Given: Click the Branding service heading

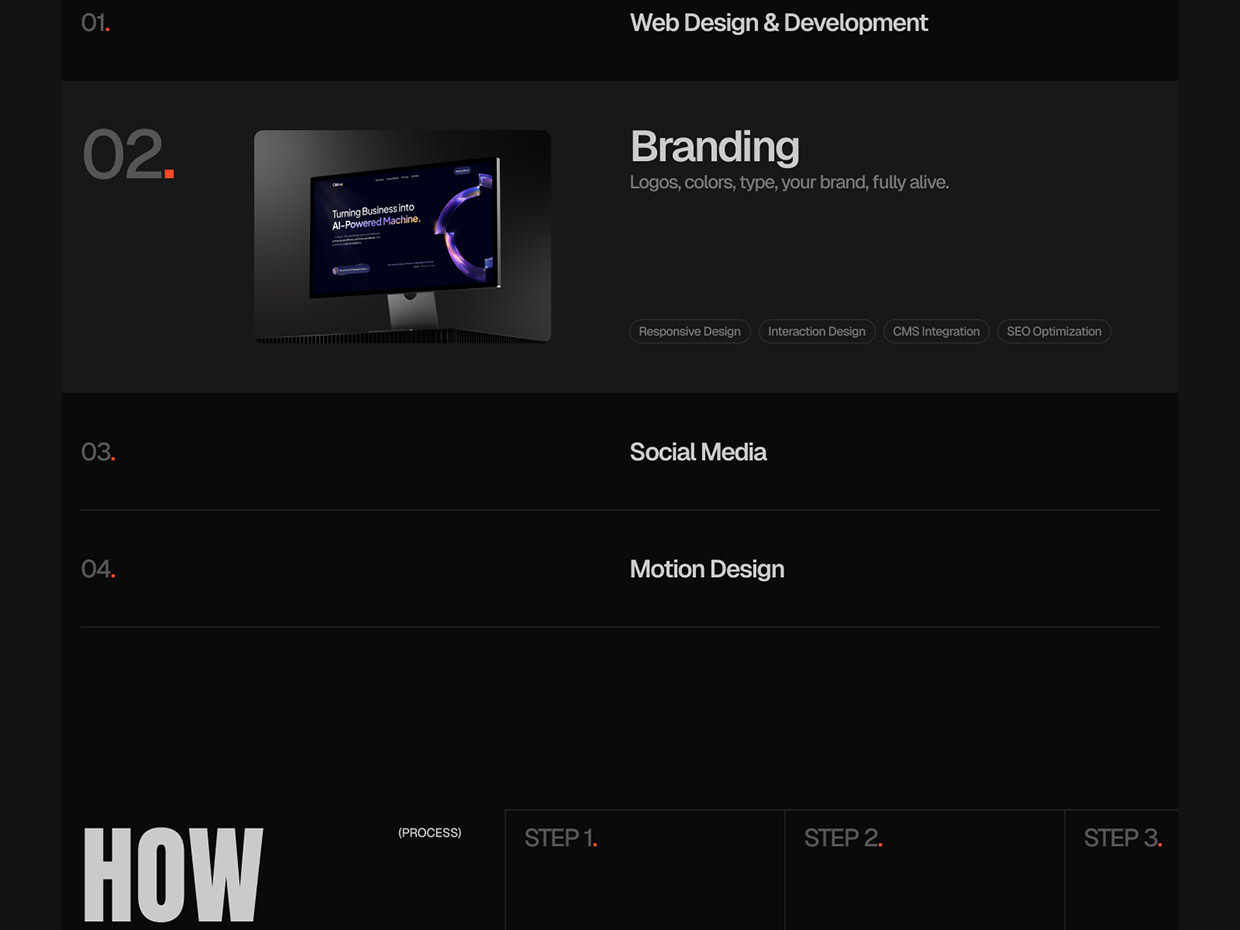Looking at the screenshot, I should point(714,146).
